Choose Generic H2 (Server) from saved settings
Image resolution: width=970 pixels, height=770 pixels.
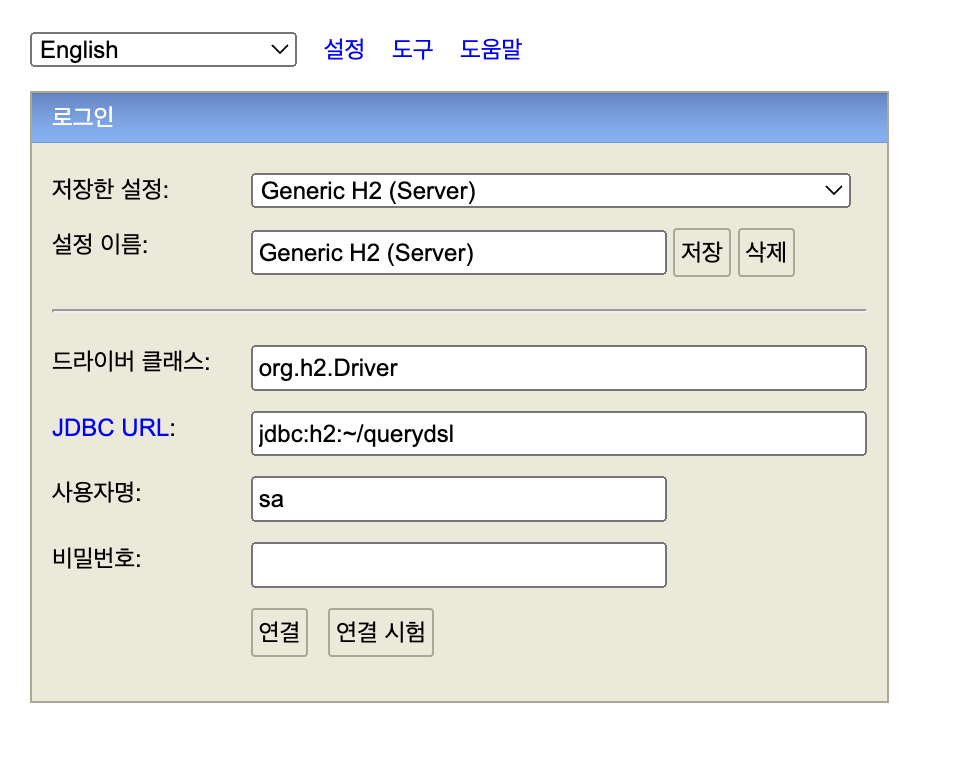click(550, 190)
